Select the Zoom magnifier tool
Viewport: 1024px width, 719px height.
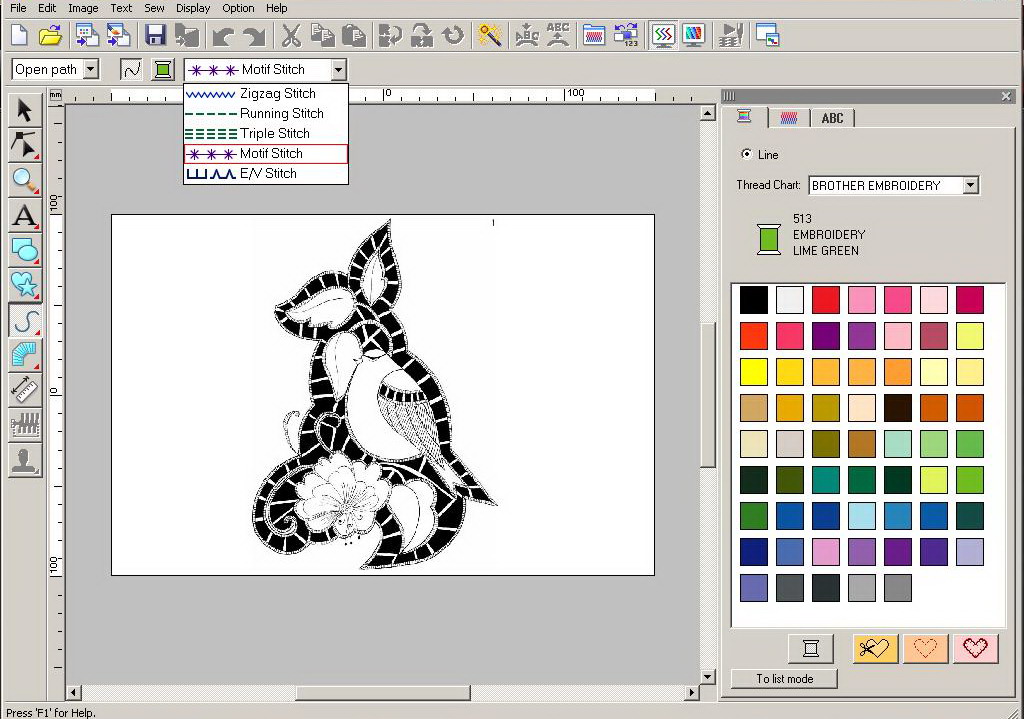[24, 181]
